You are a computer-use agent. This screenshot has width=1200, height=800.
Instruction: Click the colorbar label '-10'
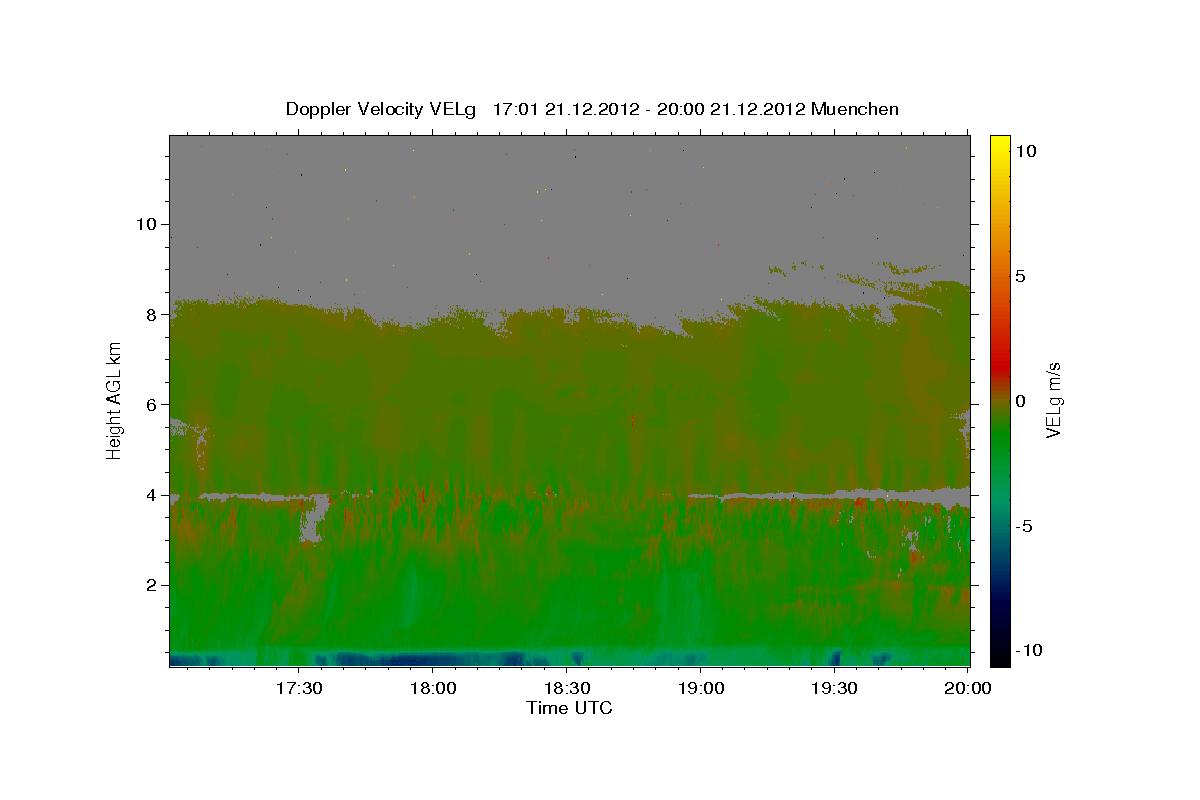(x=1028, y=650)
